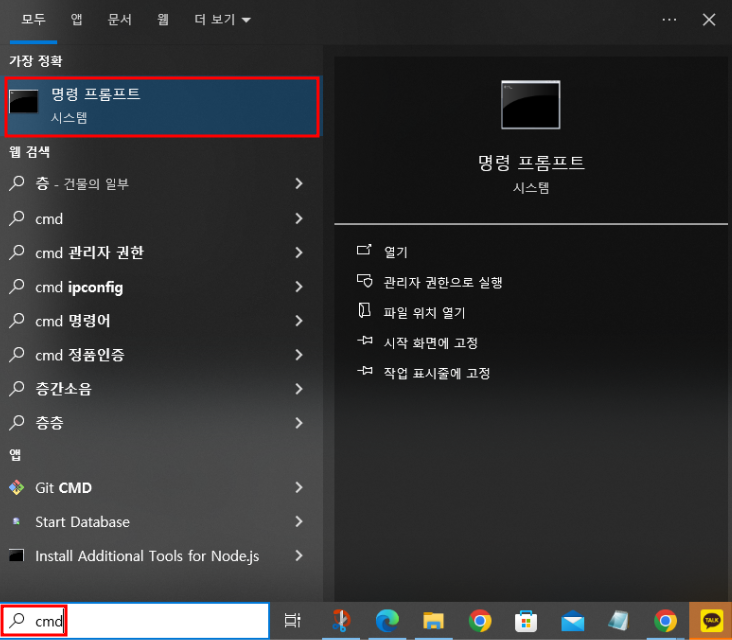The height and width of the screenshot is (640, 732).
Task: Expand arrow for Install Additional Tools for Node.js
Action: (x=299, y=556)
